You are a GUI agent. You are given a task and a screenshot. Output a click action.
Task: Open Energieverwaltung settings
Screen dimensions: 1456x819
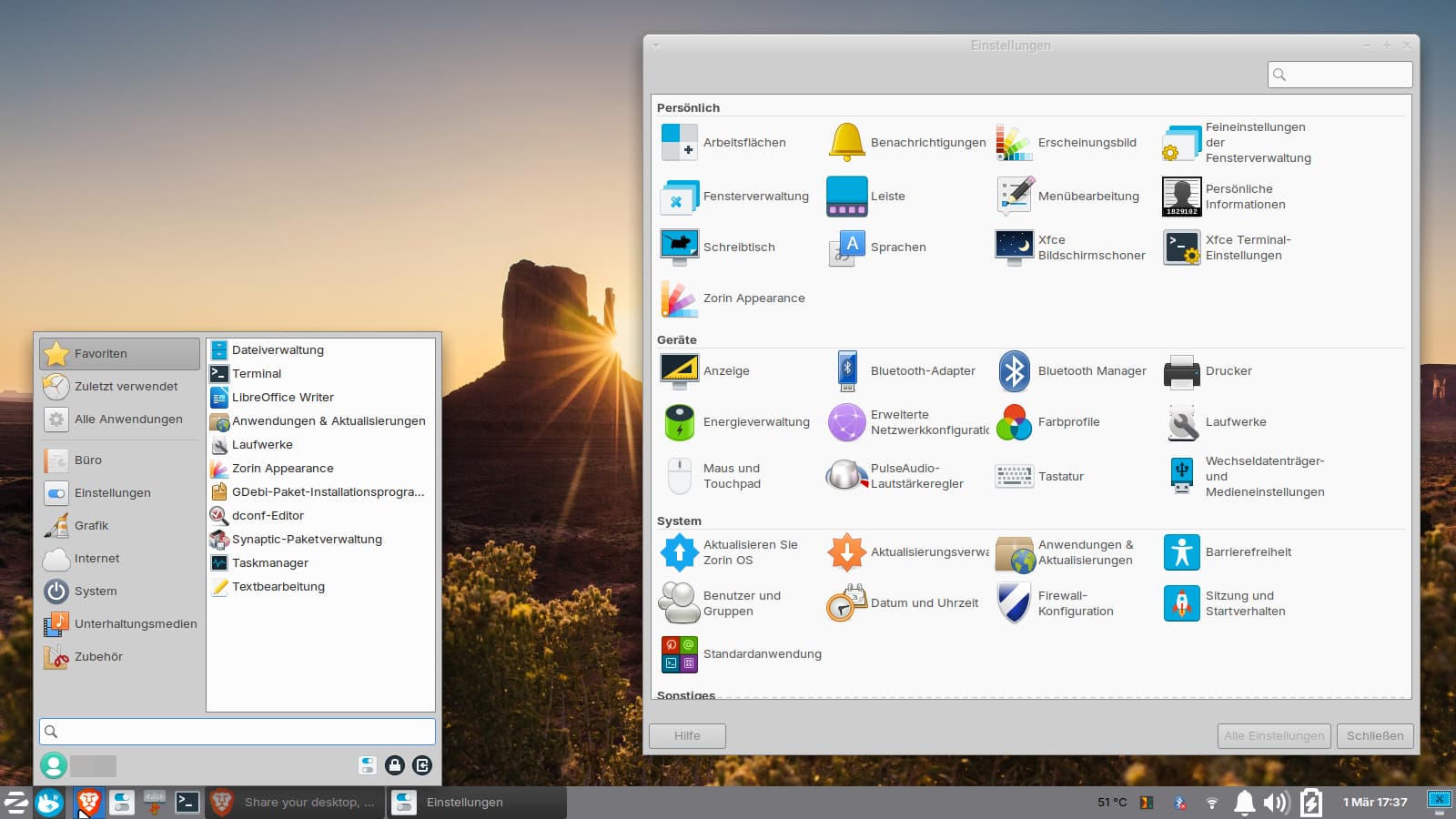coord(735,422)
